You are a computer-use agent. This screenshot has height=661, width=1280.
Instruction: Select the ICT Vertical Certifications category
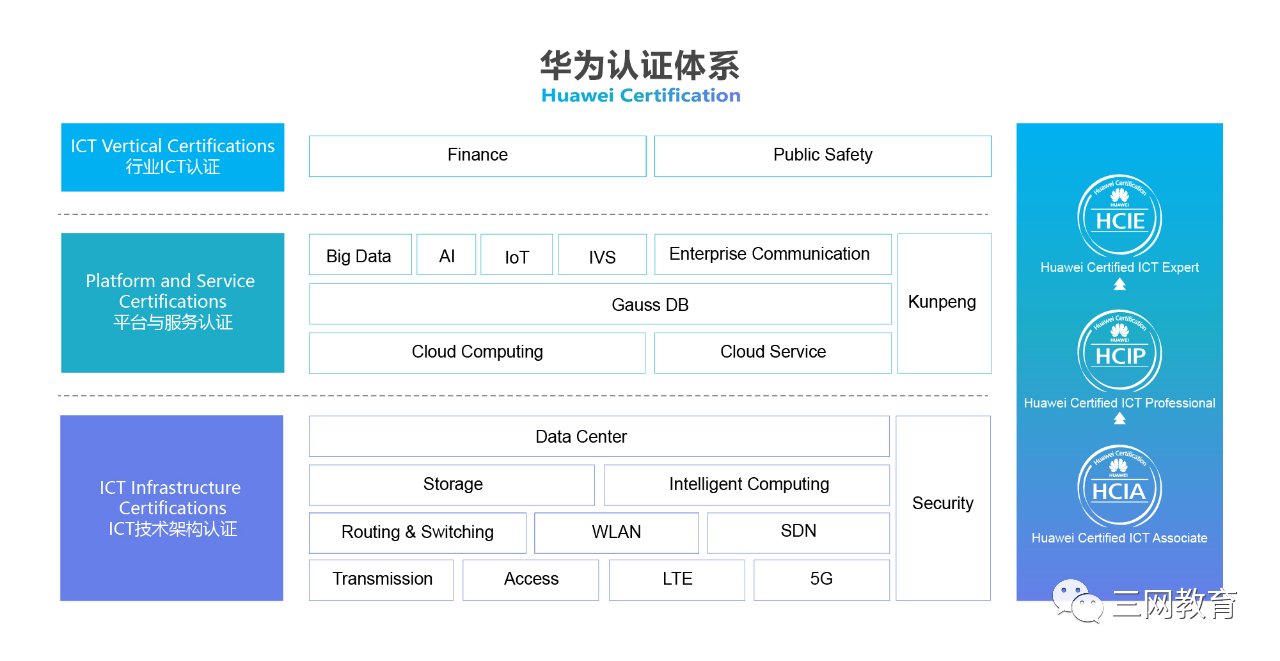click(x=173, y=156)
